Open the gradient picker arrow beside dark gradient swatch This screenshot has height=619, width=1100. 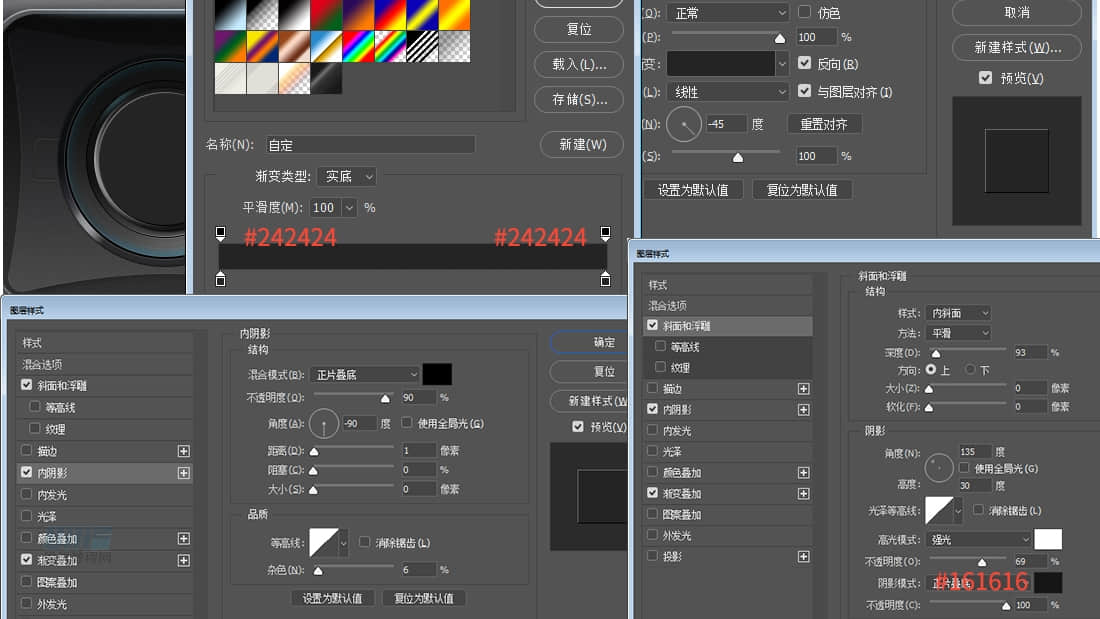pyautogui.click(x=782, y=64)
